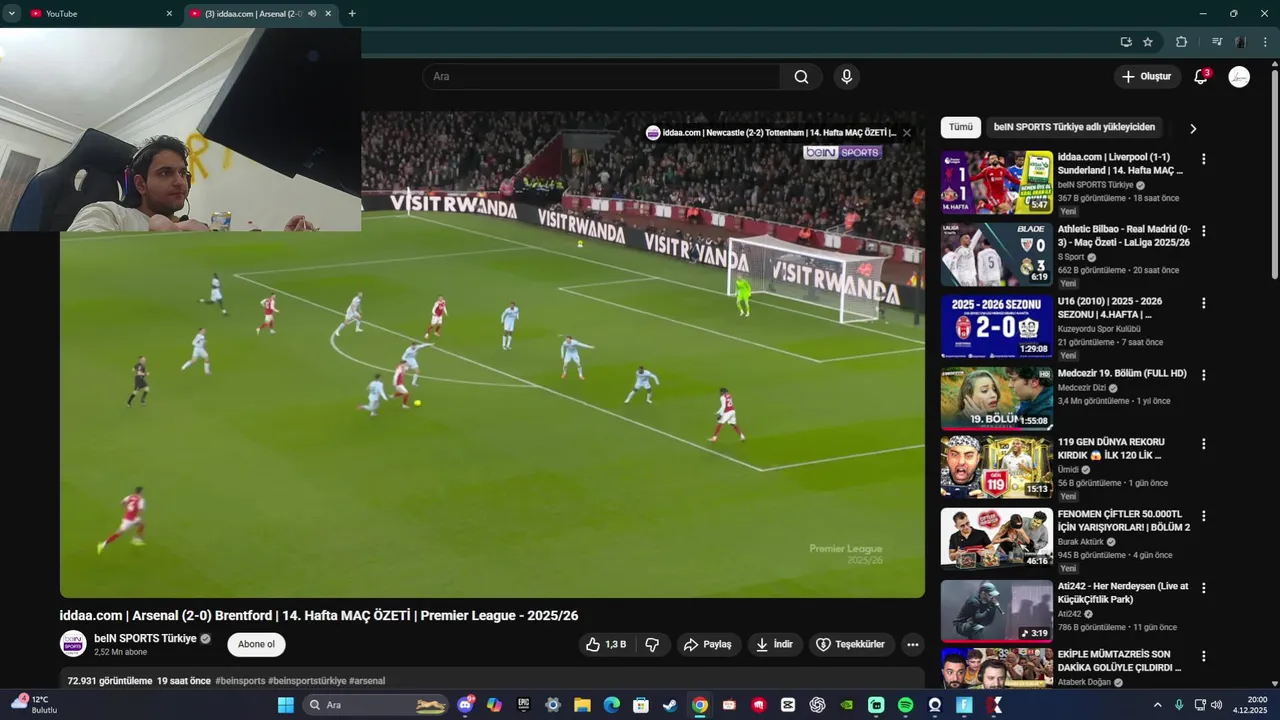The height and width of the screenshot is (720, 1280).
Task: Close the first YouTube tab
Action: pos(169,14)
